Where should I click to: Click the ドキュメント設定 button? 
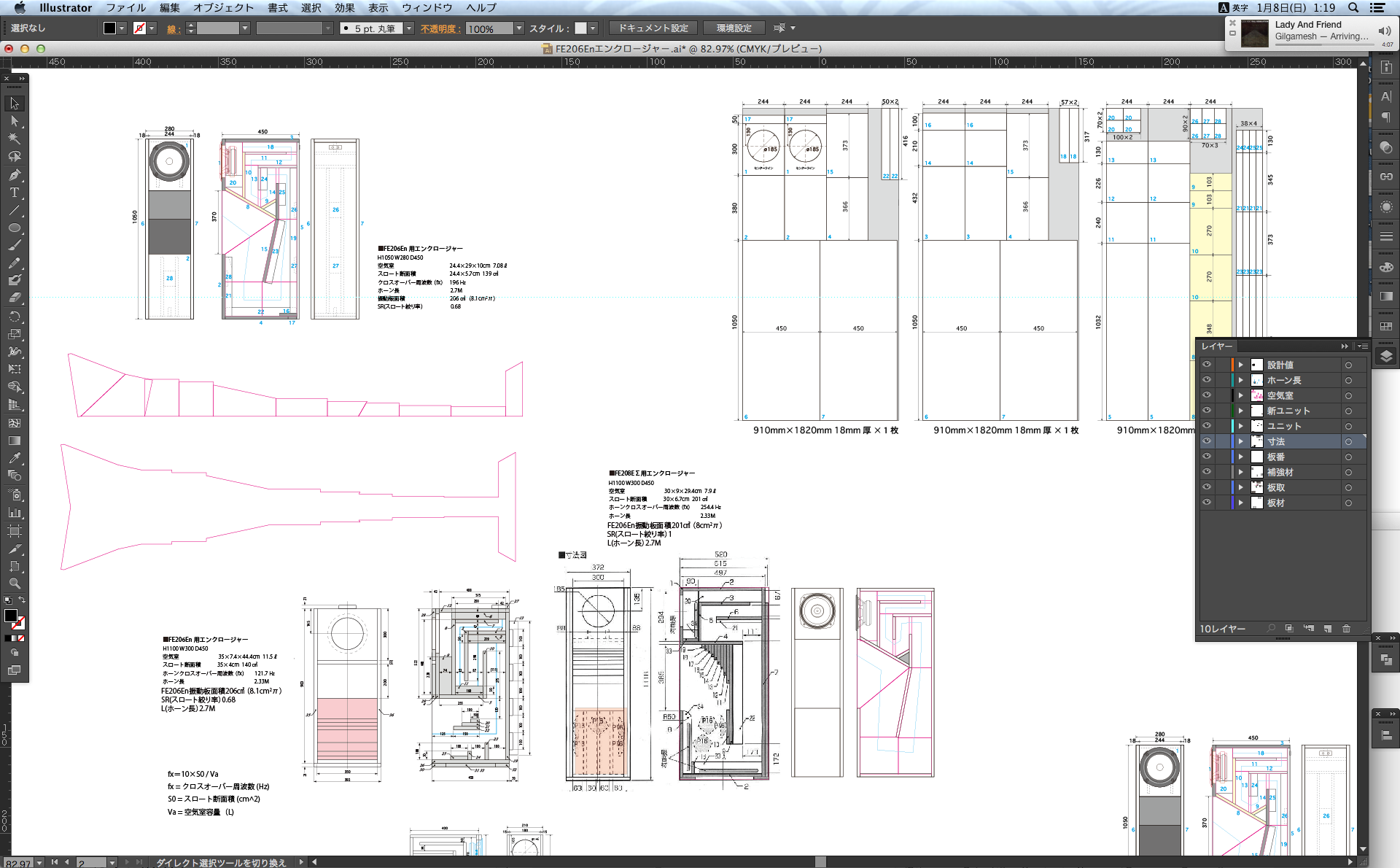tap(653, 28)
